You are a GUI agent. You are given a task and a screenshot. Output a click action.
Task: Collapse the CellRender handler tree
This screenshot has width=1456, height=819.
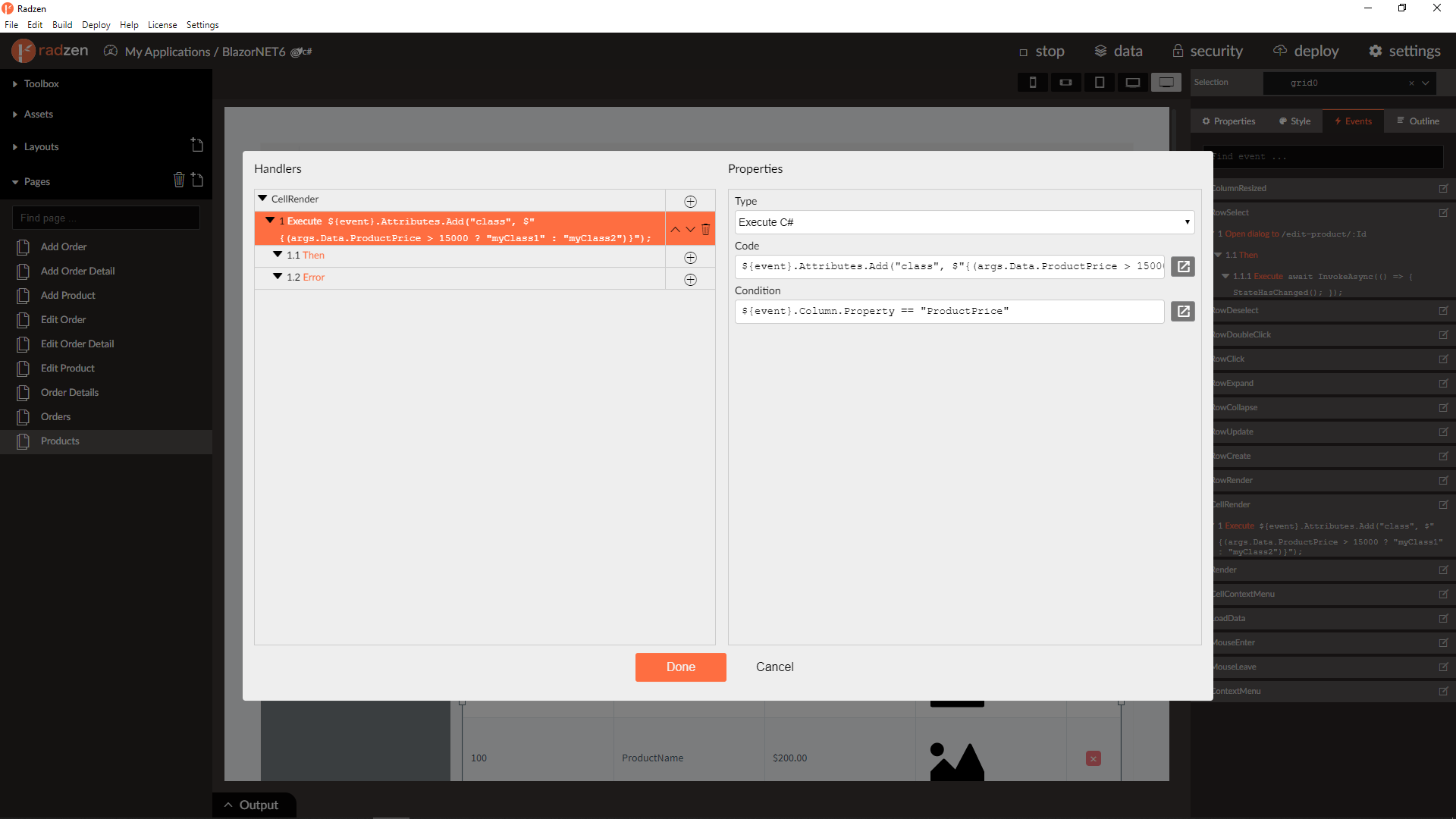tap(262, 199)
